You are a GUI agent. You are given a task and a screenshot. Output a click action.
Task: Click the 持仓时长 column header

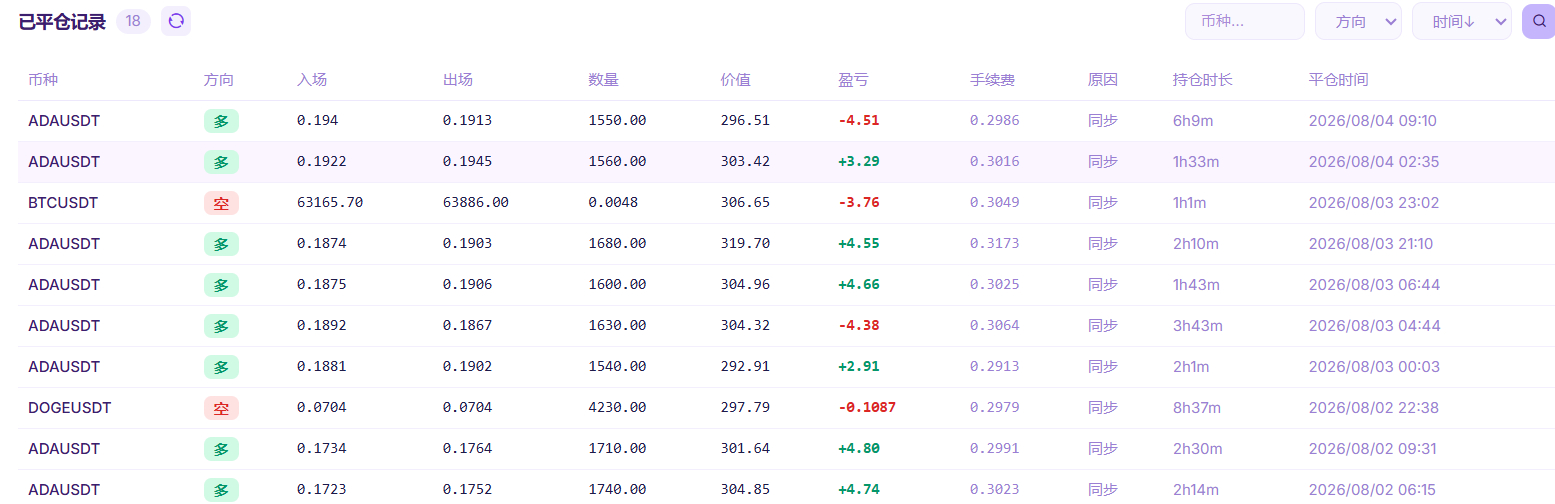click(1203, 80)
